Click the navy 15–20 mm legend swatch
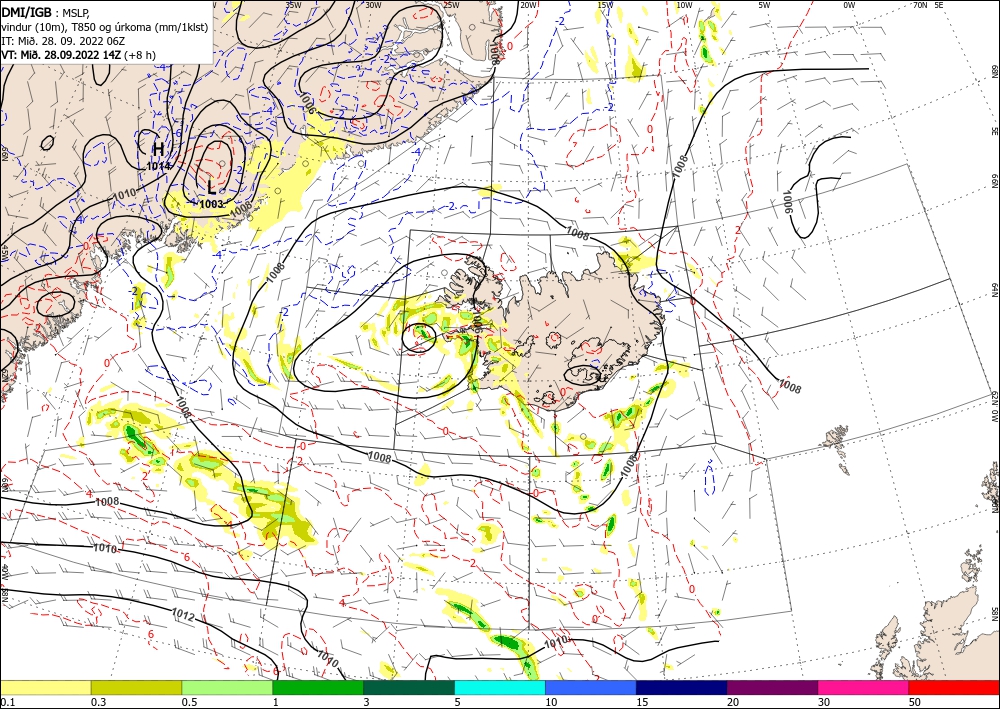This screenshot has height=709, width=1000. tap(682, 687)
